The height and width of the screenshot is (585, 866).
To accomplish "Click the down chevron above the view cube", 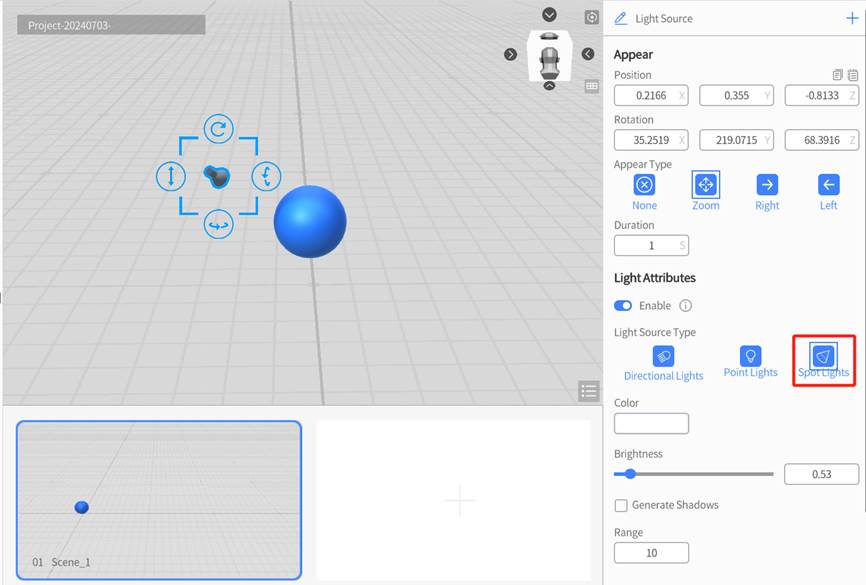I will pos(548,15).
